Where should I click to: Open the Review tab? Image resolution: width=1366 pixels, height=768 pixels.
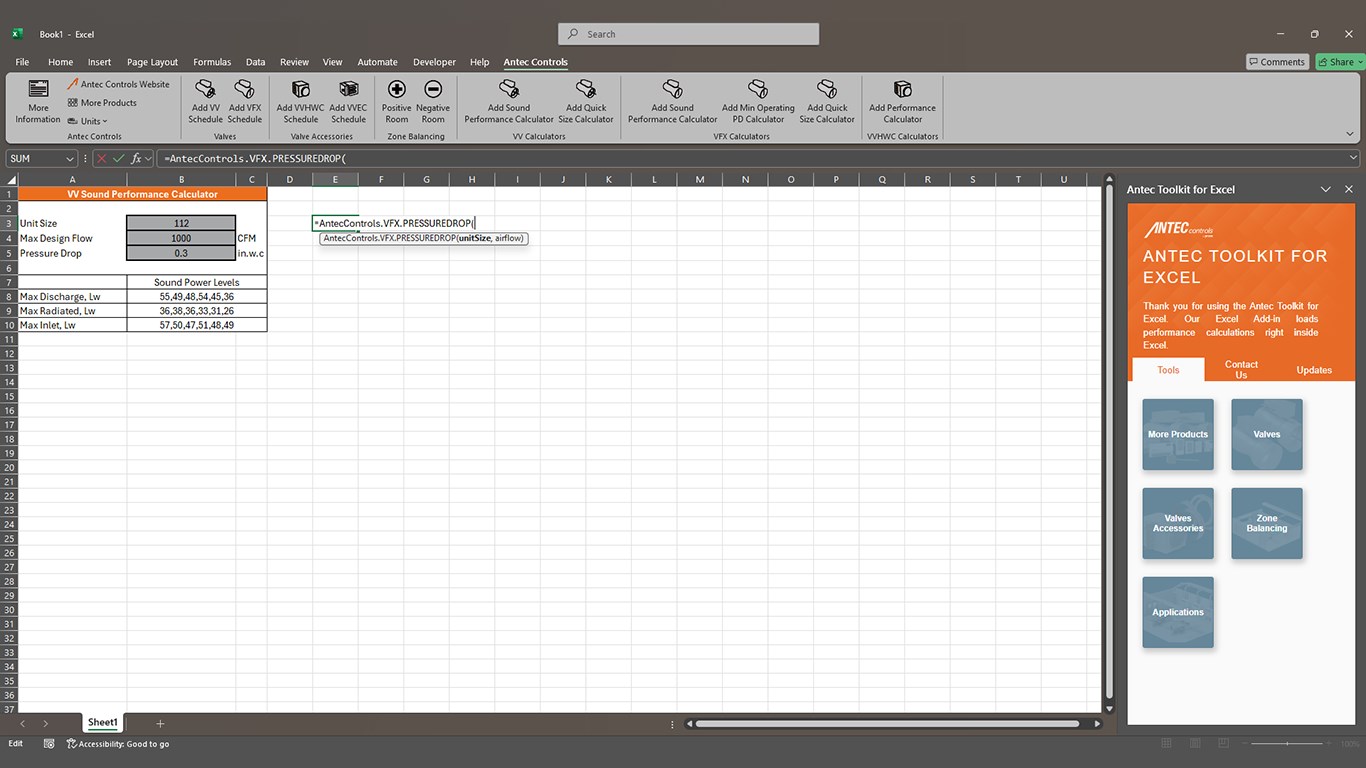coord(294,62)
